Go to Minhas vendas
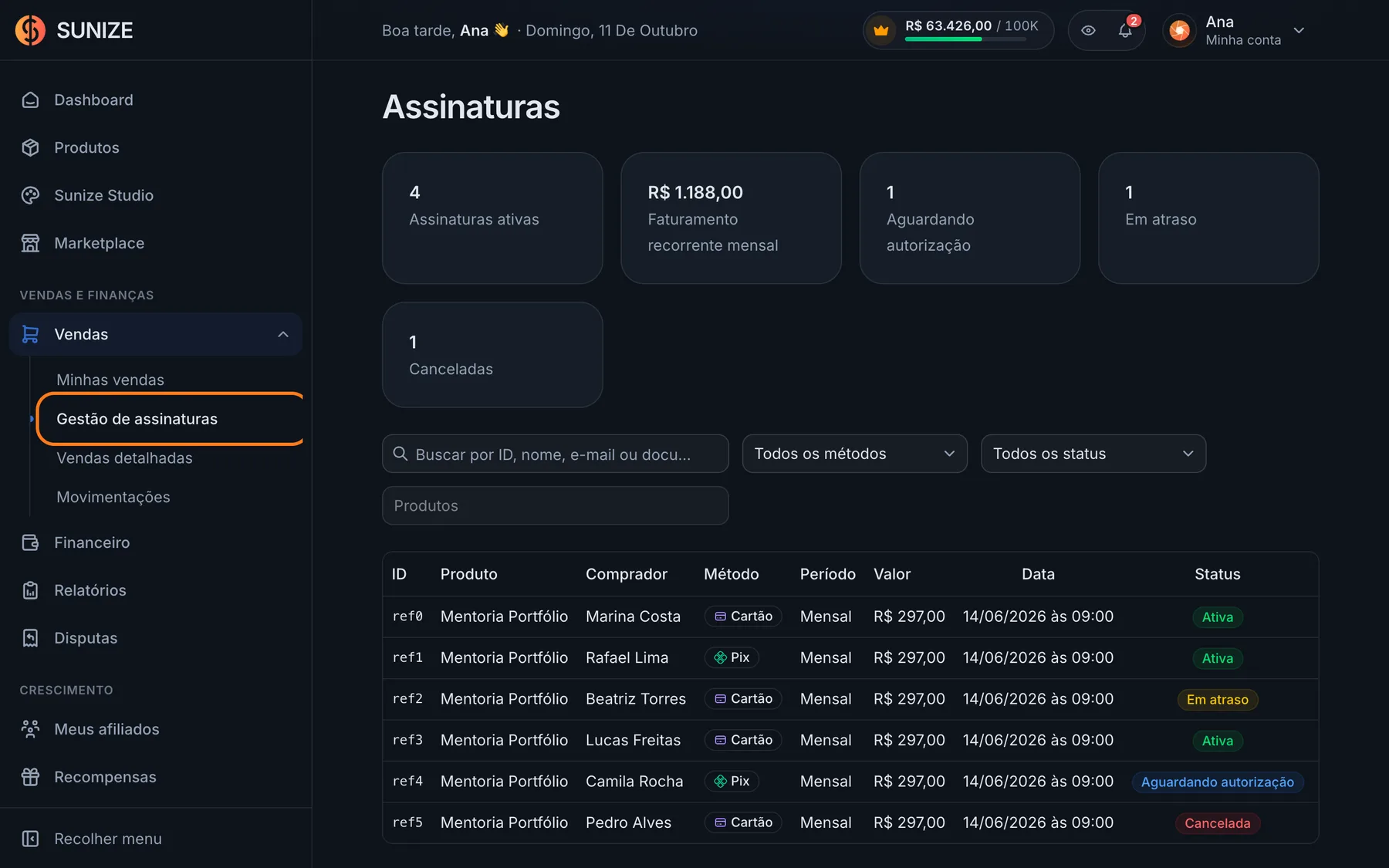1389x868 pixels. click(x=110, y=380)
